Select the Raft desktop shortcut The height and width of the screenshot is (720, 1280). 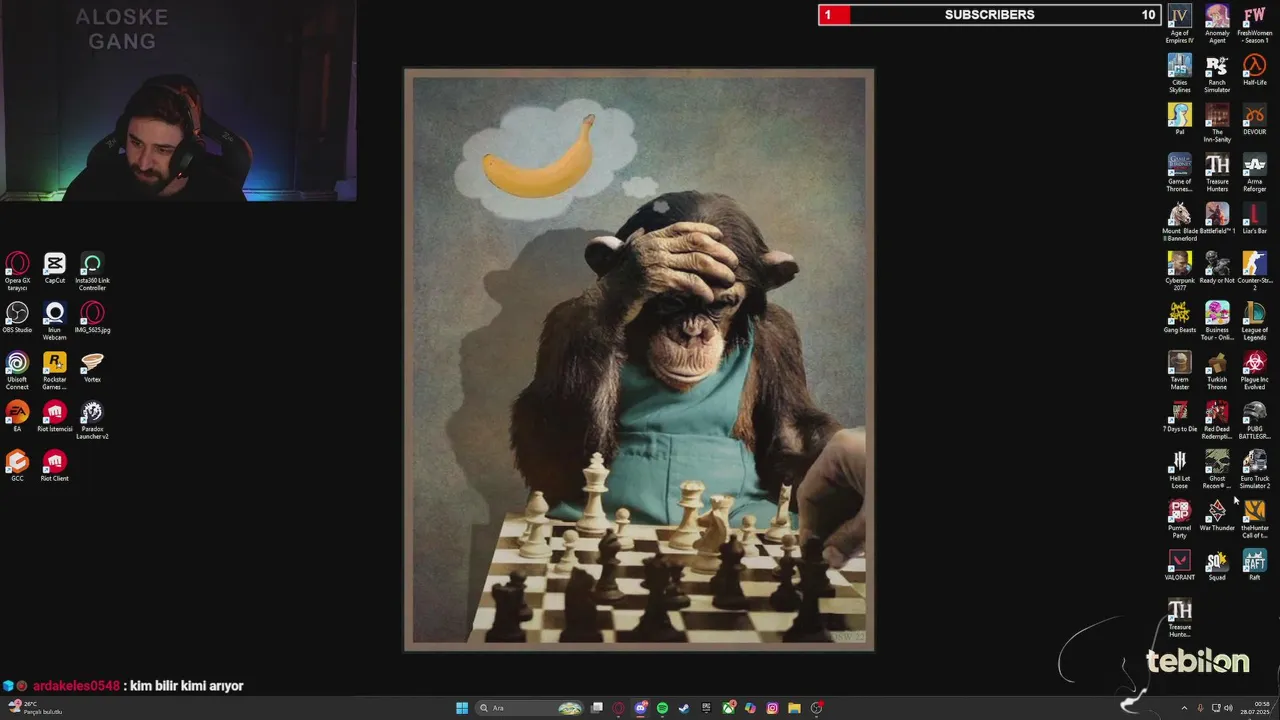[x=1255, y=565]
